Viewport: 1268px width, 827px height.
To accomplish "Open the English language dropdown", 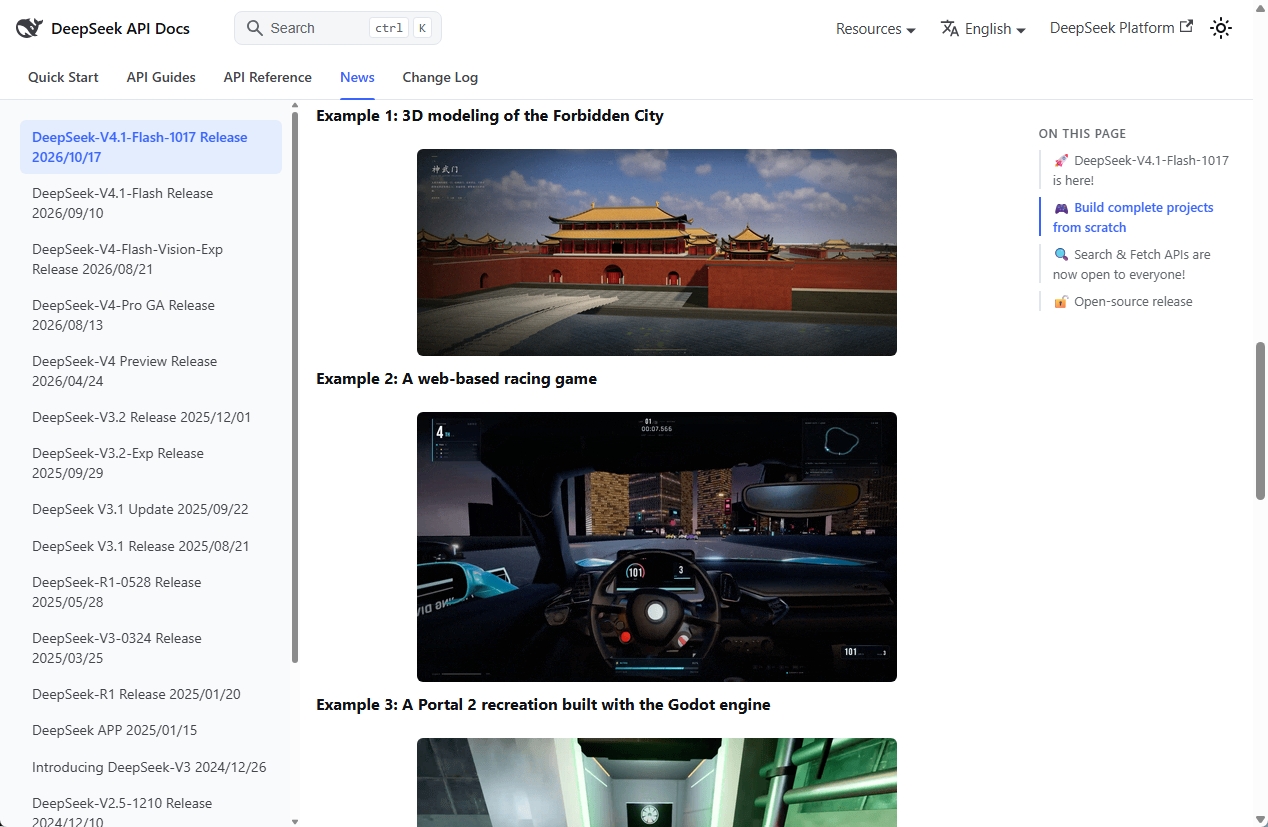I will click(x=984, y=29).
